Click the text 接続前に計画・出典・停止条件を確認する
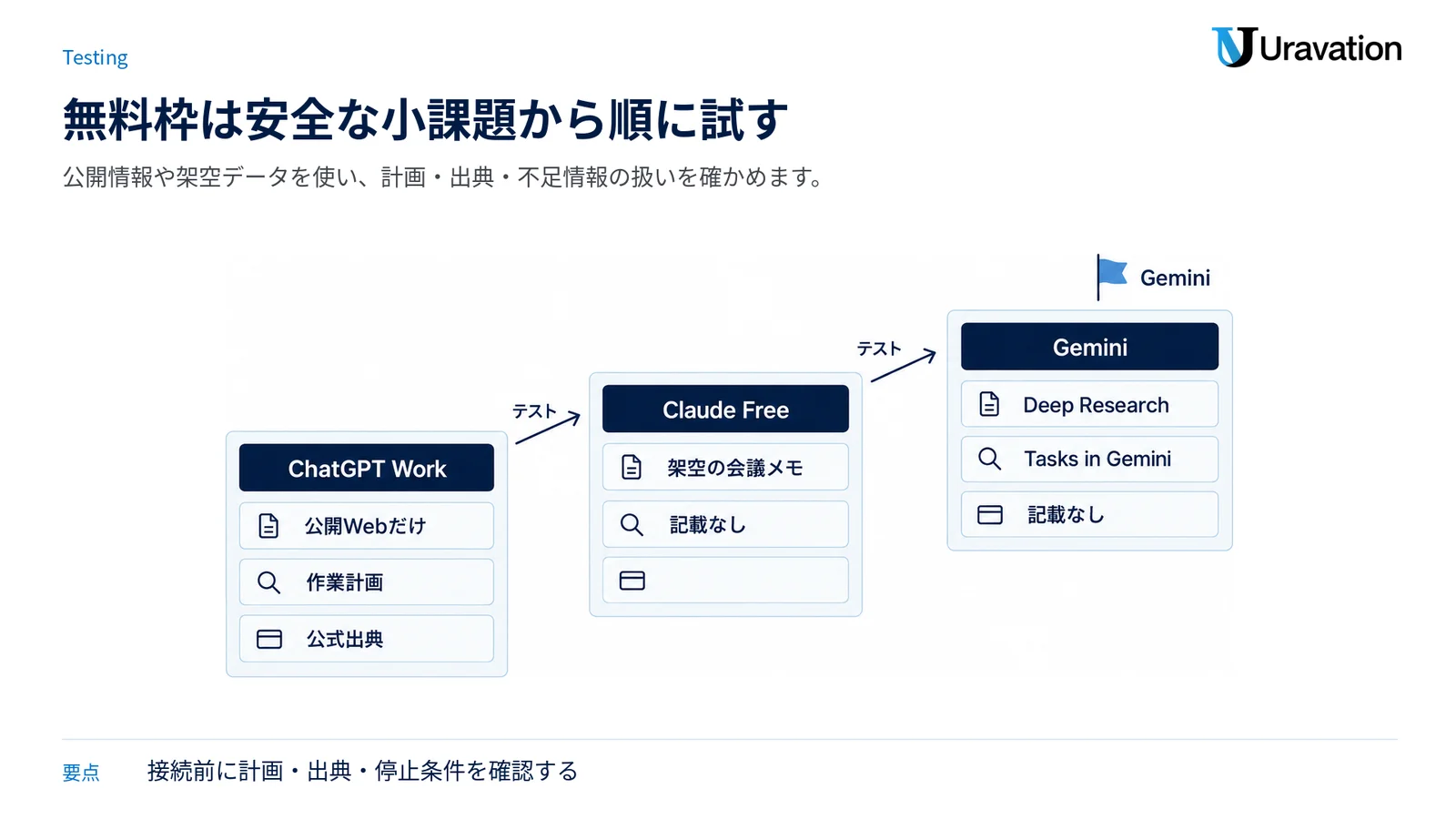Screen dimensions: 1456x819 pos(362,771)
